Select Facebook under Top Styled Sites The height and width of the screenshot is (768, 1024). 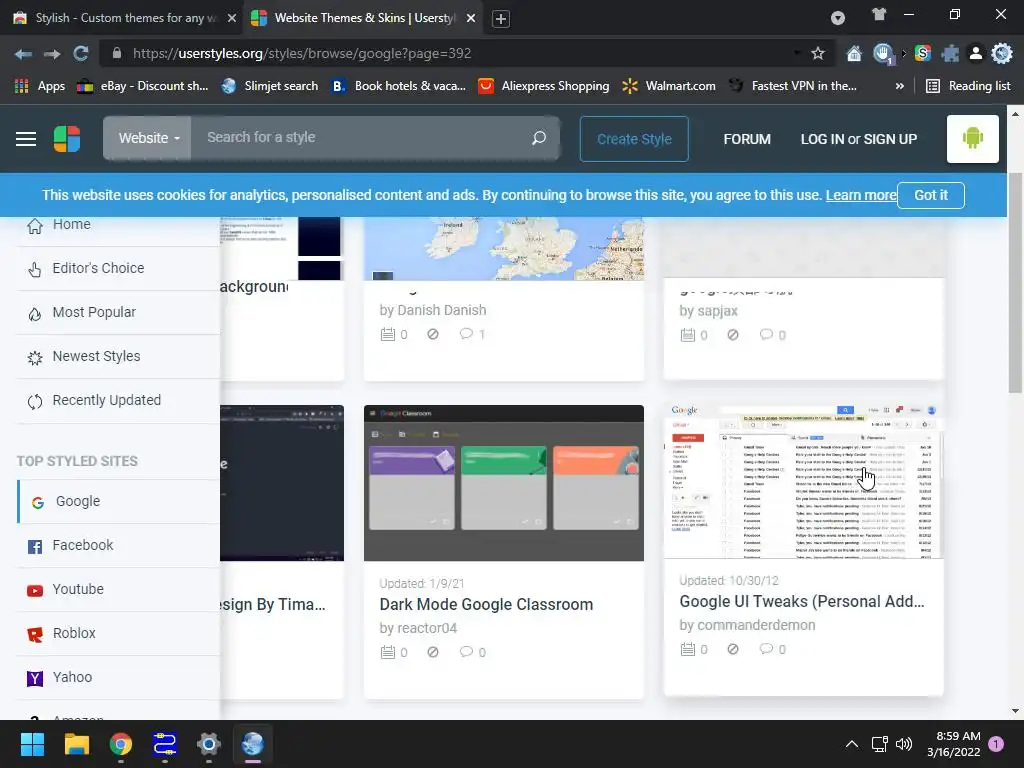pyautogui.click(x=118, y=545)
